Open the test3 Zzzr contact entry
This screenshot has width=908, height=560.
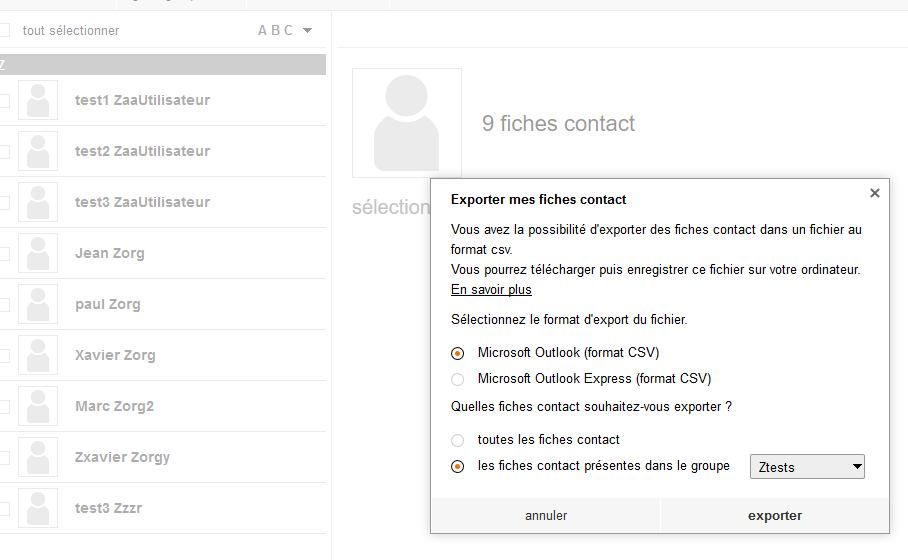point(108,508)
